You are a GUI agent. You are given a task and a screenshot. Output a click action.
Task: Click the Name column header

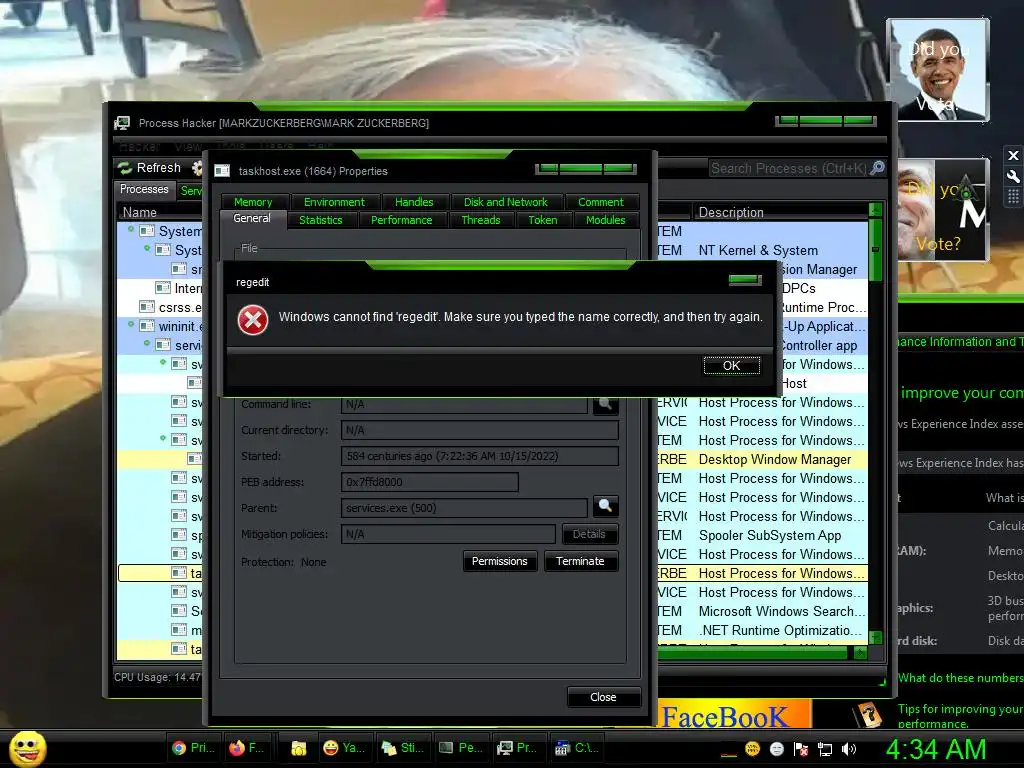pyautogui.click(x=160, y=212)
